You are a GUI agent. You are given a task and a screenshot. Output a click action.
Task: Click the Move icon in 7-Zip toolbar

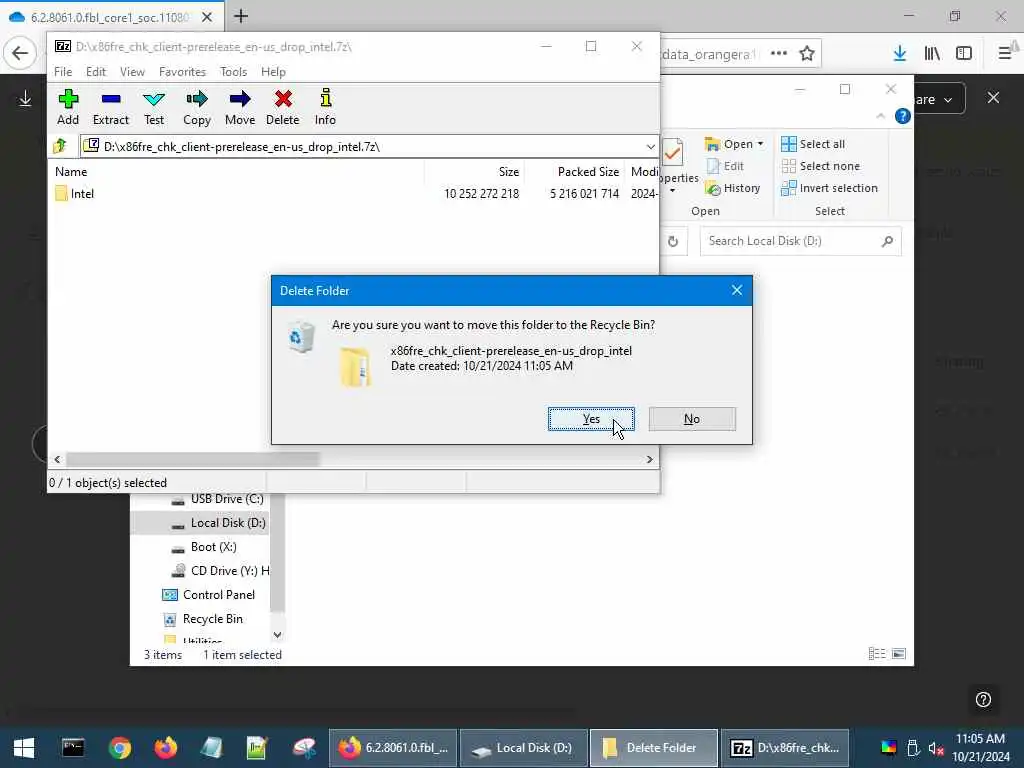click(x=240, y=107)
